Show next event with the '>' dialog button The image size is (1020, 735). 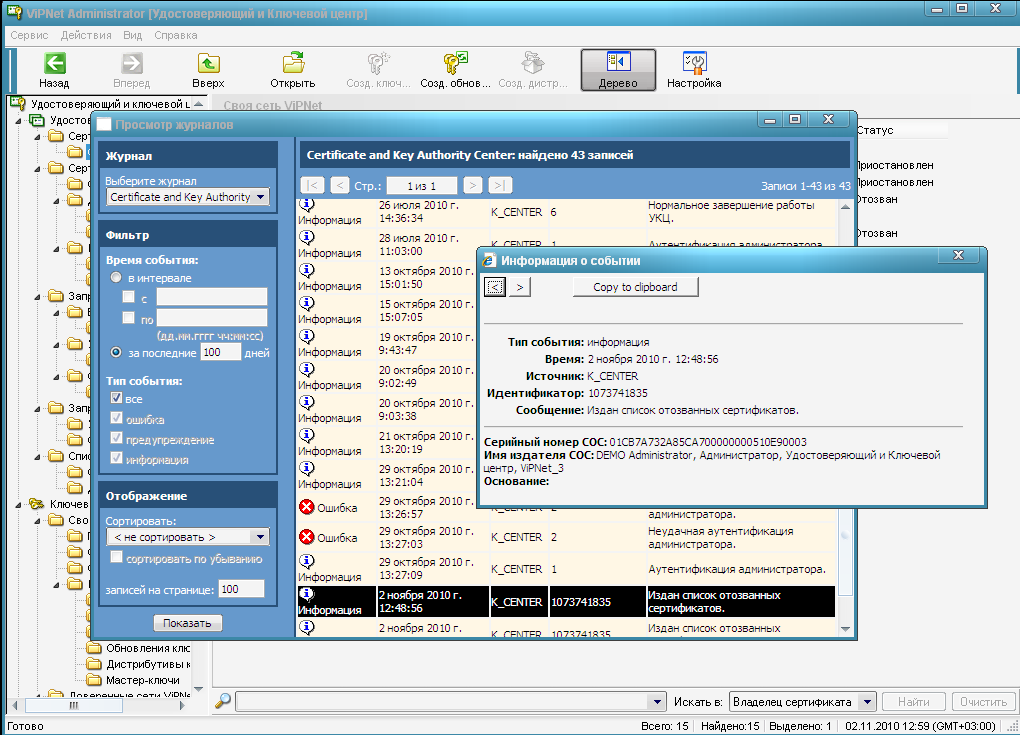(520, 287)
